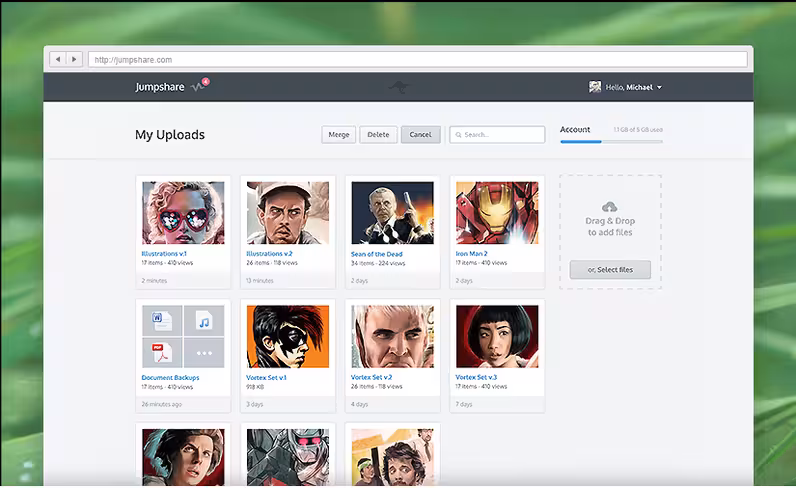Click the Drag & Drop to add files text
This screenshot has height=488, width=796.
coord(610,226)
